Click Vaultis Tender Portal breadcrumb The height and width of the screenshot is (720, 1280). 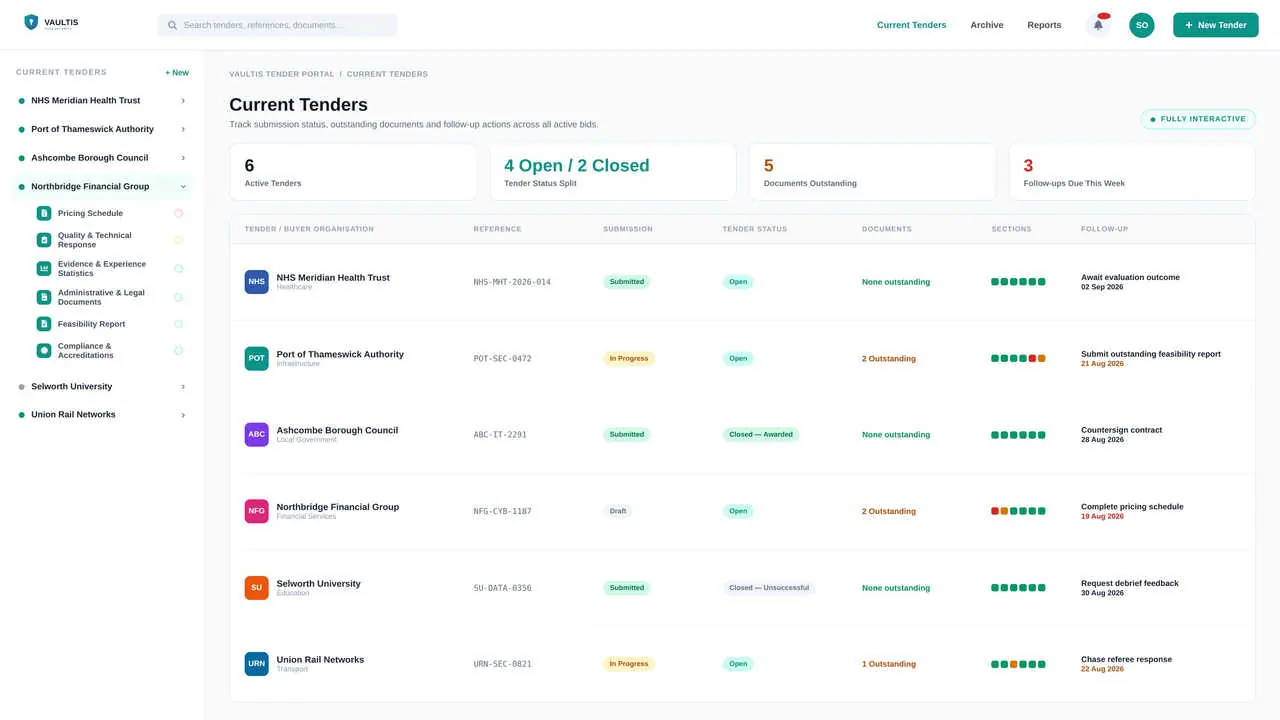click(282, 74)
